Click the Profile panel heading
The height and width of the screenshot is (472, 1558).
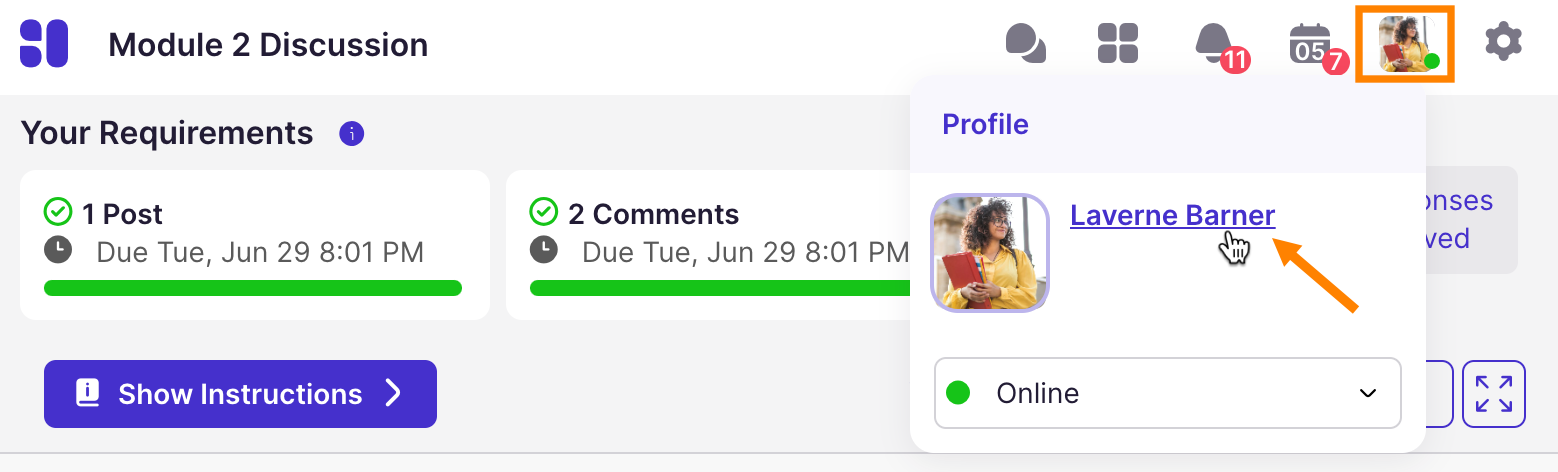pyautogui.click(x=985, y=124)
